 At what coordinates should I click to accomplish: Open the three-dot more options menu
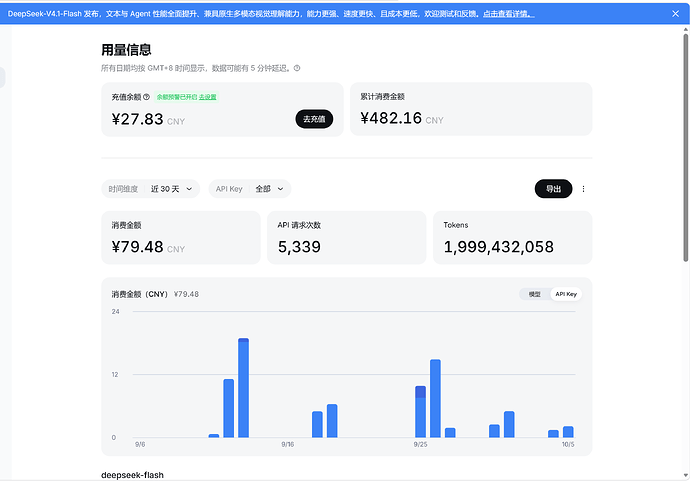[584, 189]
